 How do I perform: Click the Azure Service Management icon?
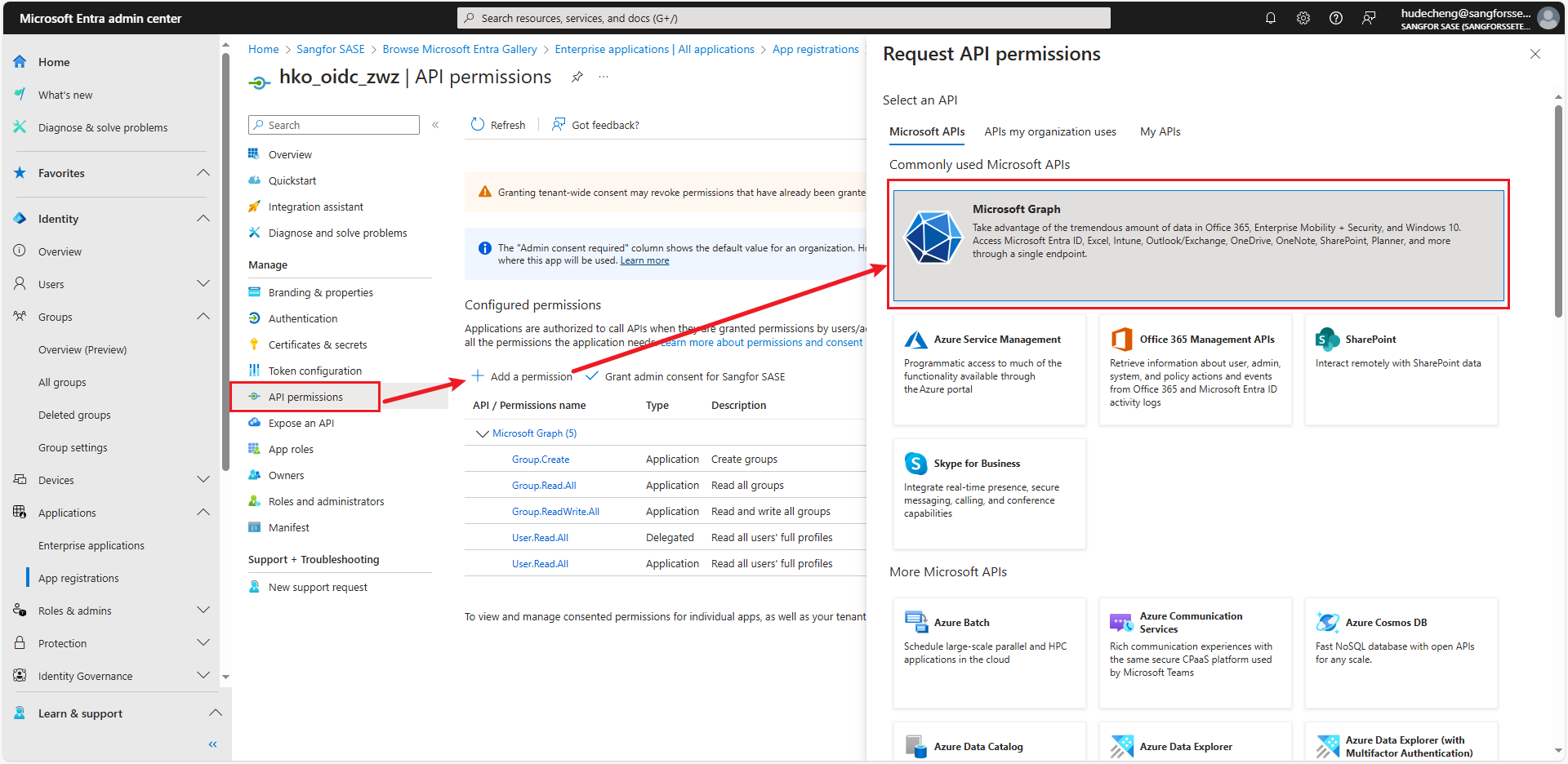915,340
